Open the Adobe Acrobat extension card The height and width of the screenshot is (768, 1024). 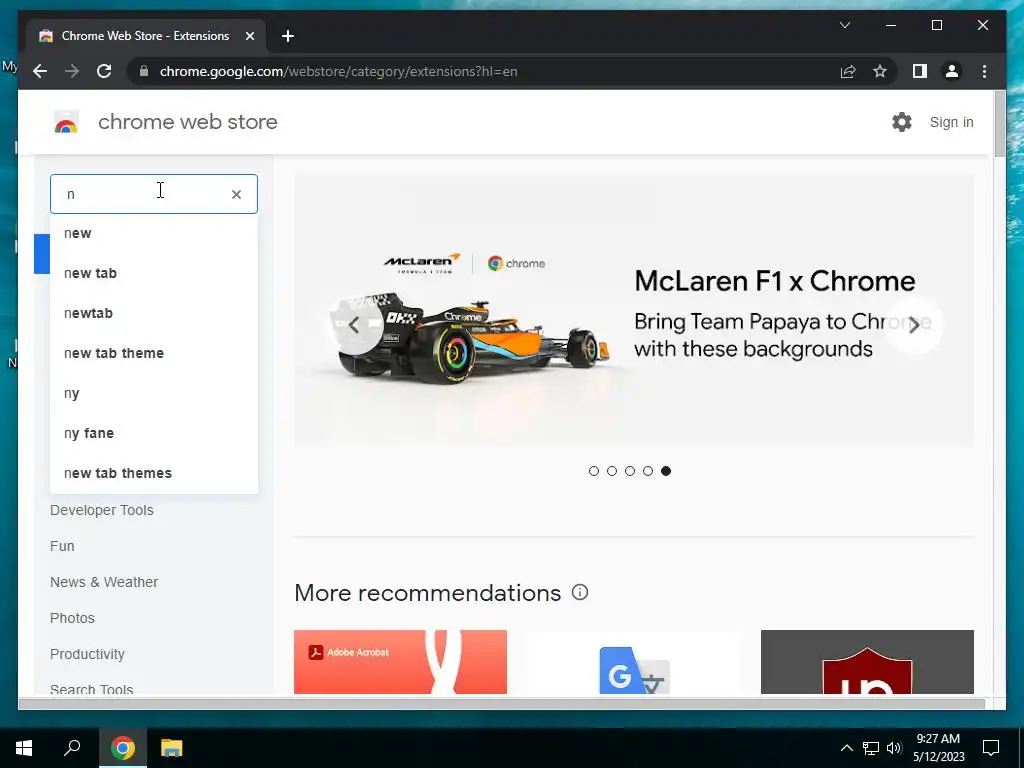400,662
